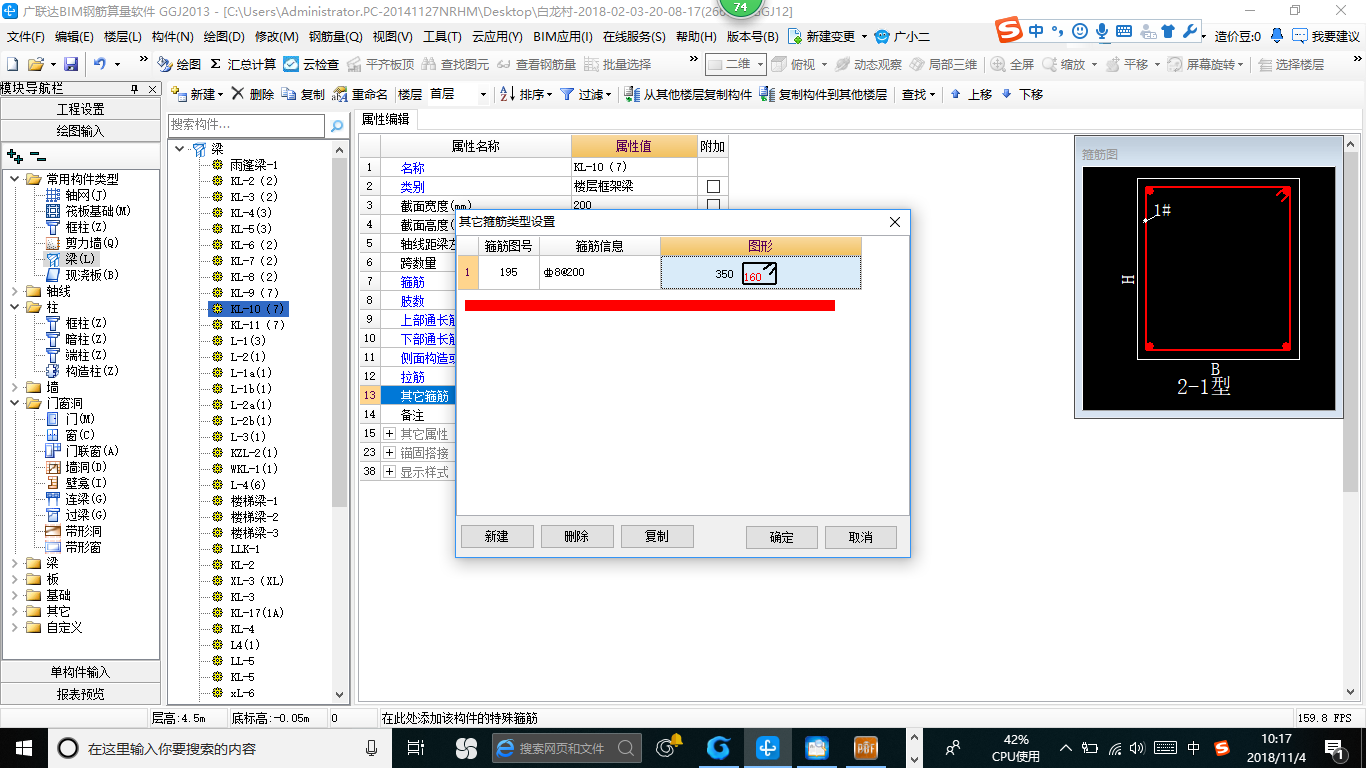Click the open folder icon
Image resolution: width=1366 pixels, height=768 pixels.
pyautogui.click(x=37, y=64)
